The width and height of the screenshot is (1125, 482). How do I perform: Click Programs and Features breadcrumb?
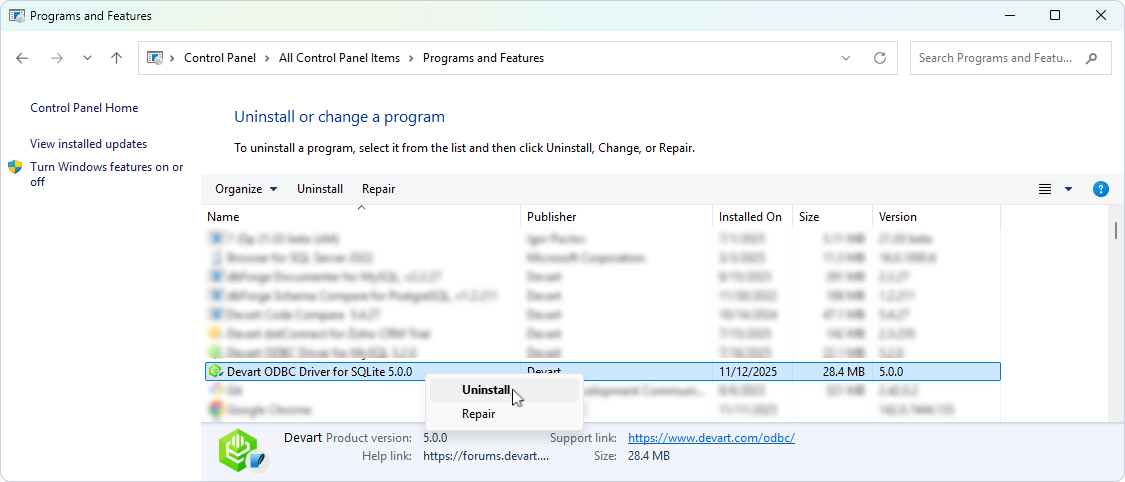click(x=484, y=58)
